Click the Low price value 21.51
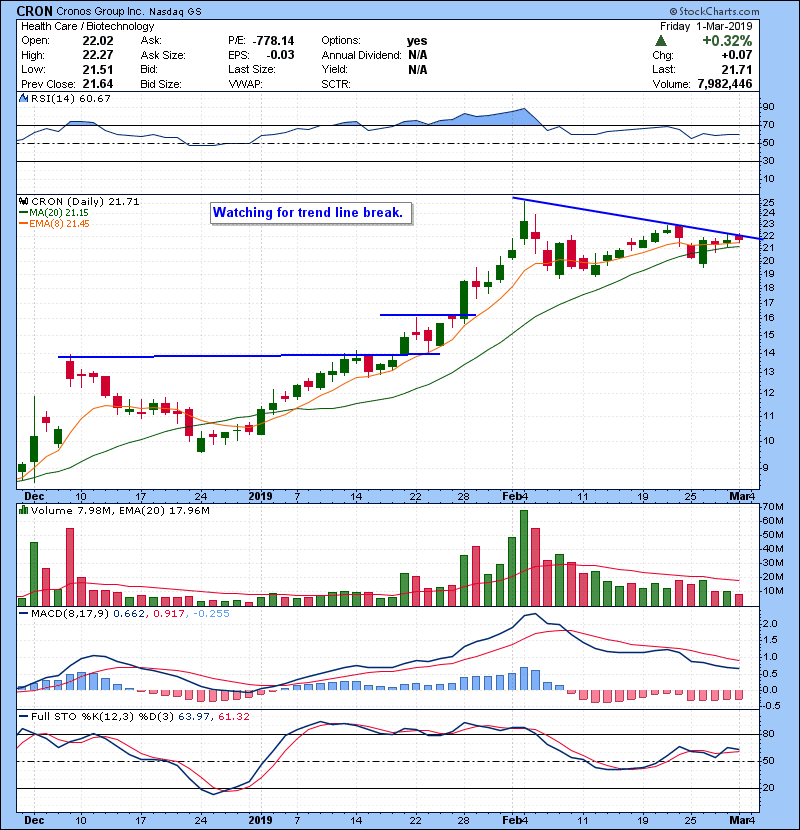Viewport: 800px width, 830px height. (x=98, y=69)
